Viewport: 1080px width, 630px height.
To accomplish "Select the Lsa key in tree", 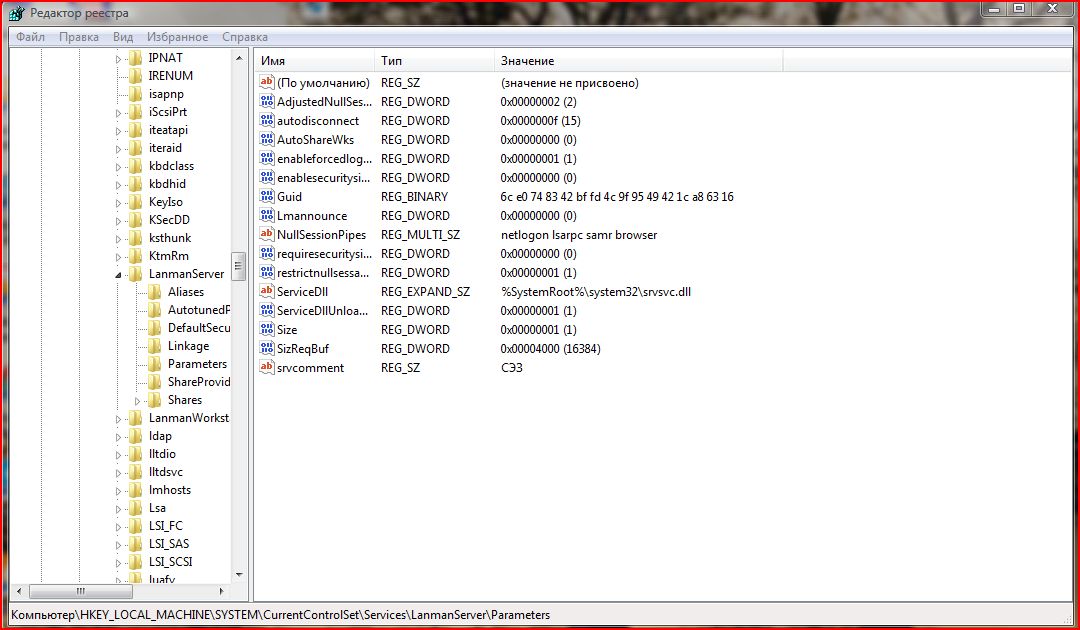I will [x=157, y=508].
